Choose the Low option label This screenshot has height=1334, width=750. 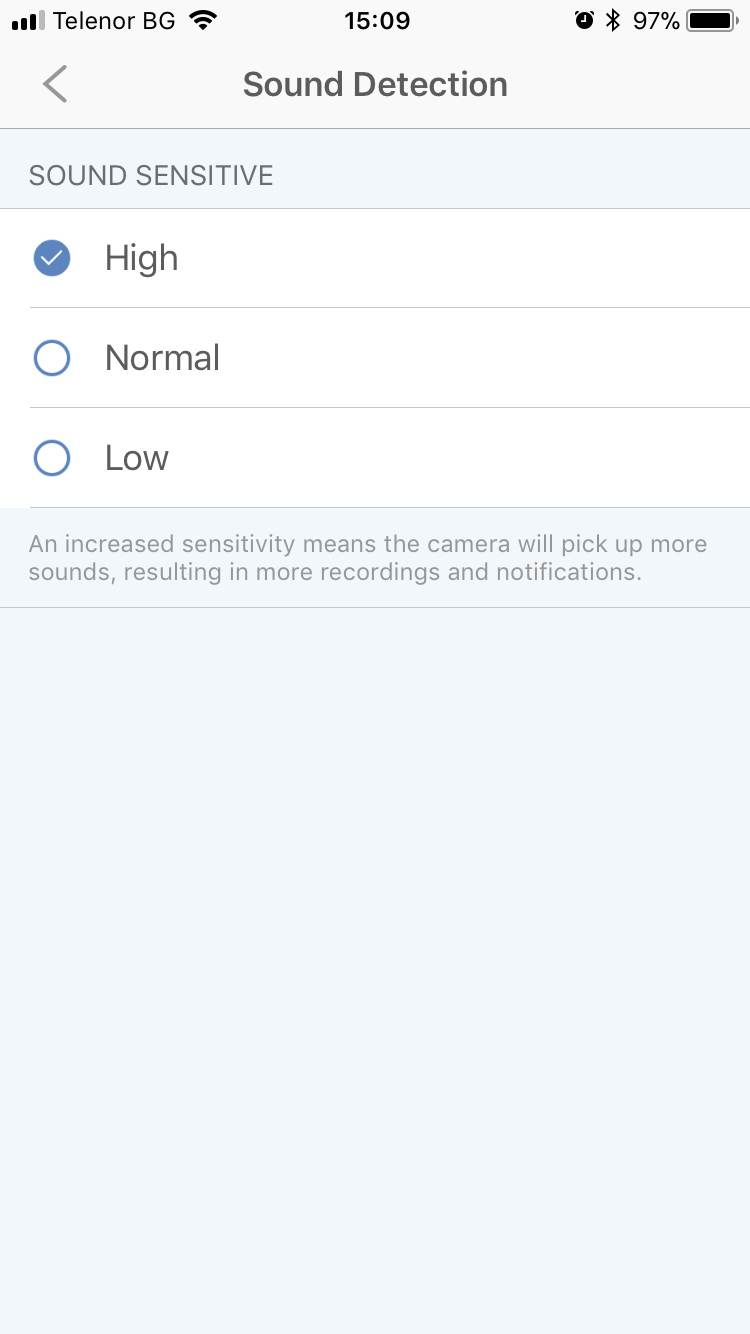click(x=137, y=458)
